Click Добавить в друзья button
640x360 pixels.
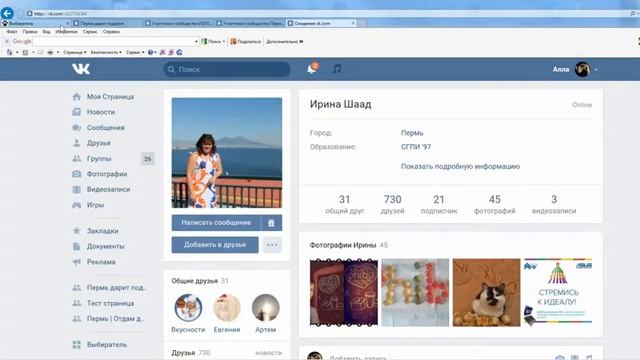coord(215,245)
